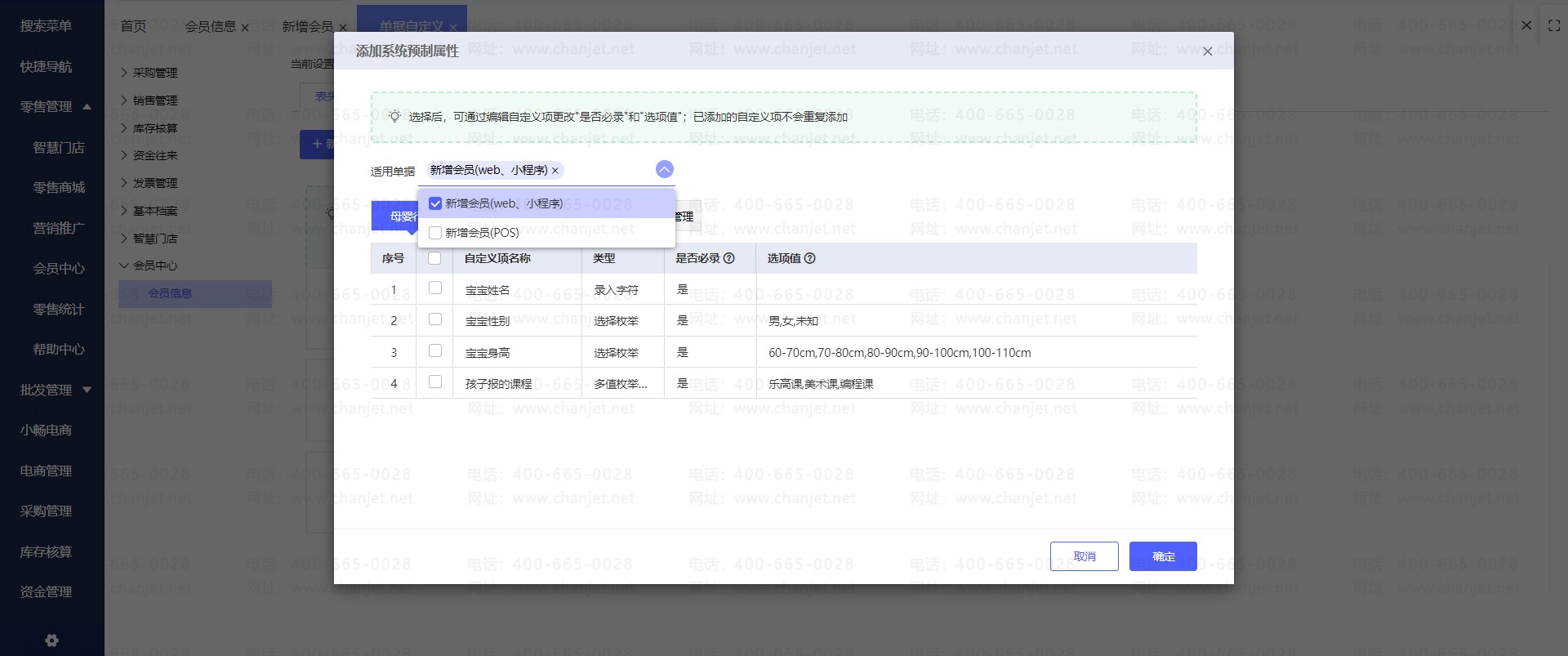Remove the 新增会员(web、小程序) tag
The height and width of the screenshot is (656, 1568).
click(555, 171)
